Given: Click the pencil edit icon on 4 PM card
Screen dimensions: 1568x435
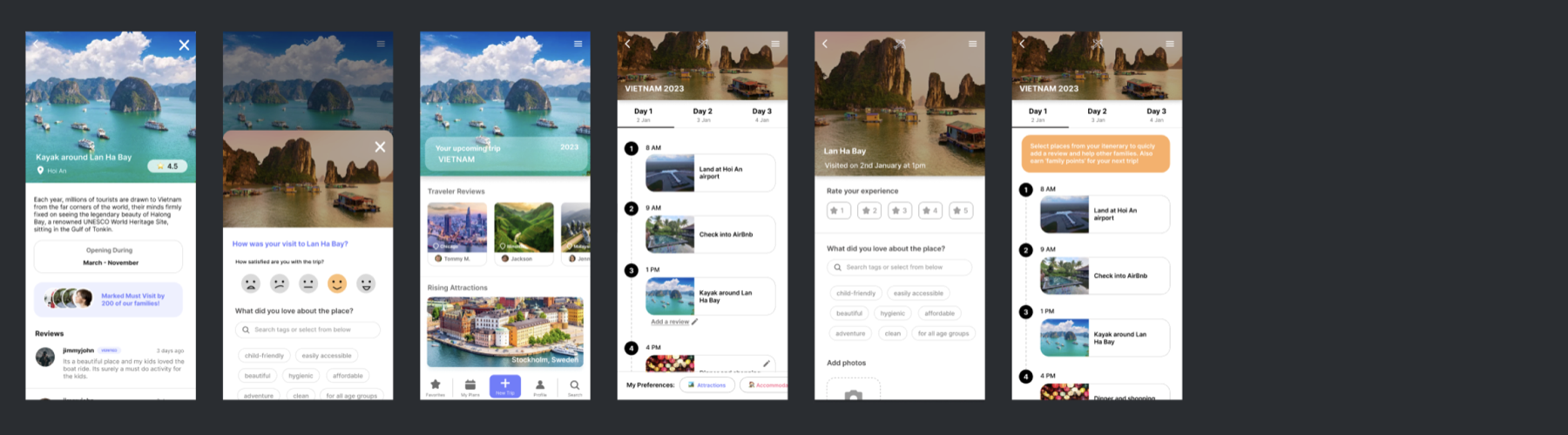Looking at the screenshot, I should [x=767, y=364].
